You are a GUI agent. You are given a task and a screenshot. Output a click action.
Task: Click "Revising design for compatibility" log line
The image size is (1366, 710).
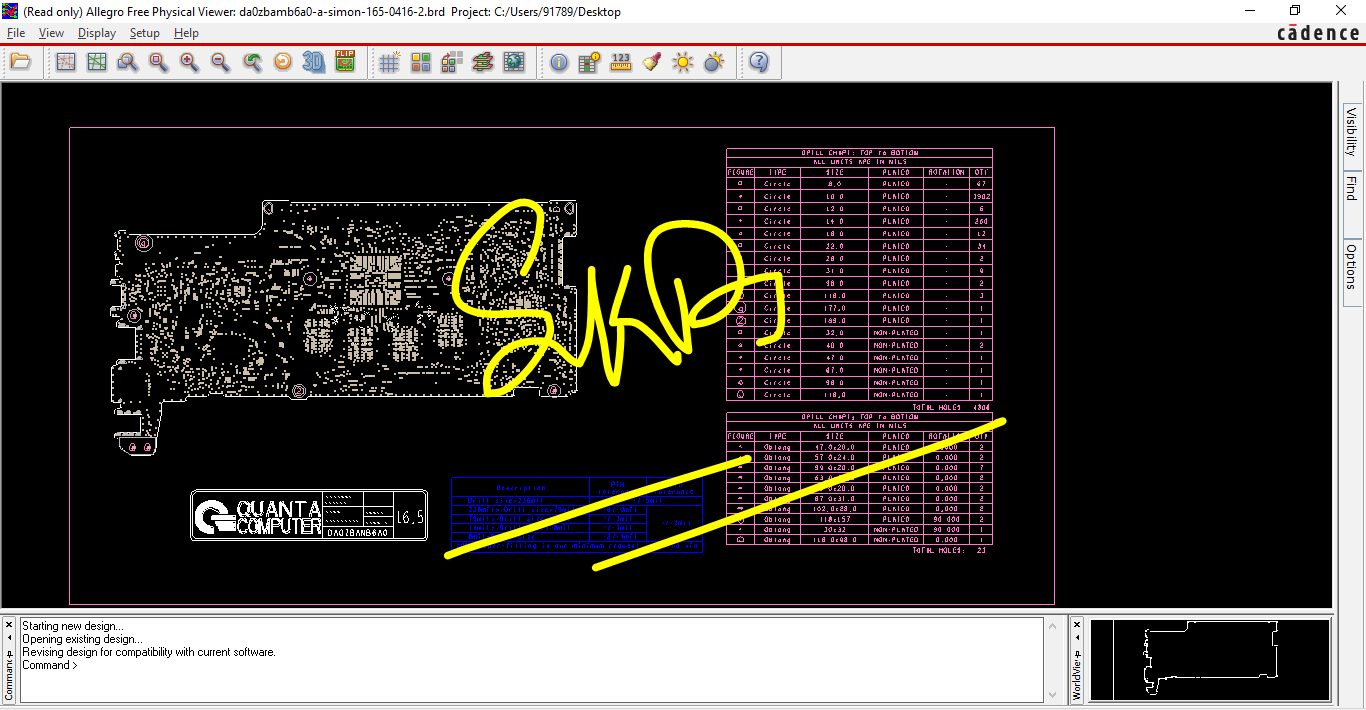(x=148, y=652)
